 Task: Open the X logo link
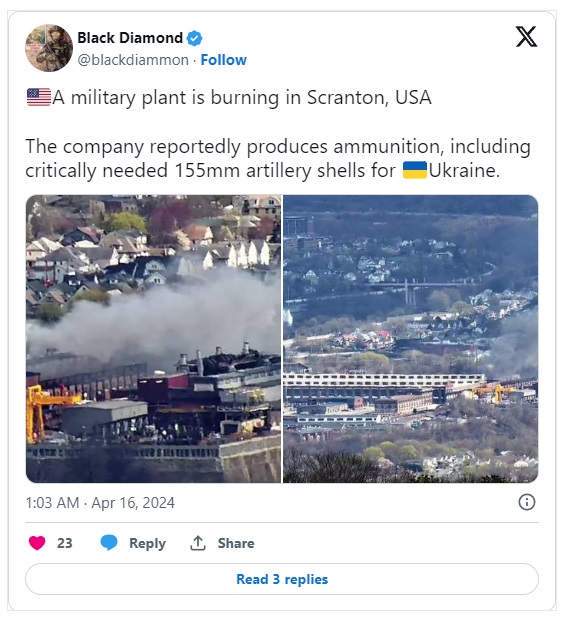click(x=526, y=37)
